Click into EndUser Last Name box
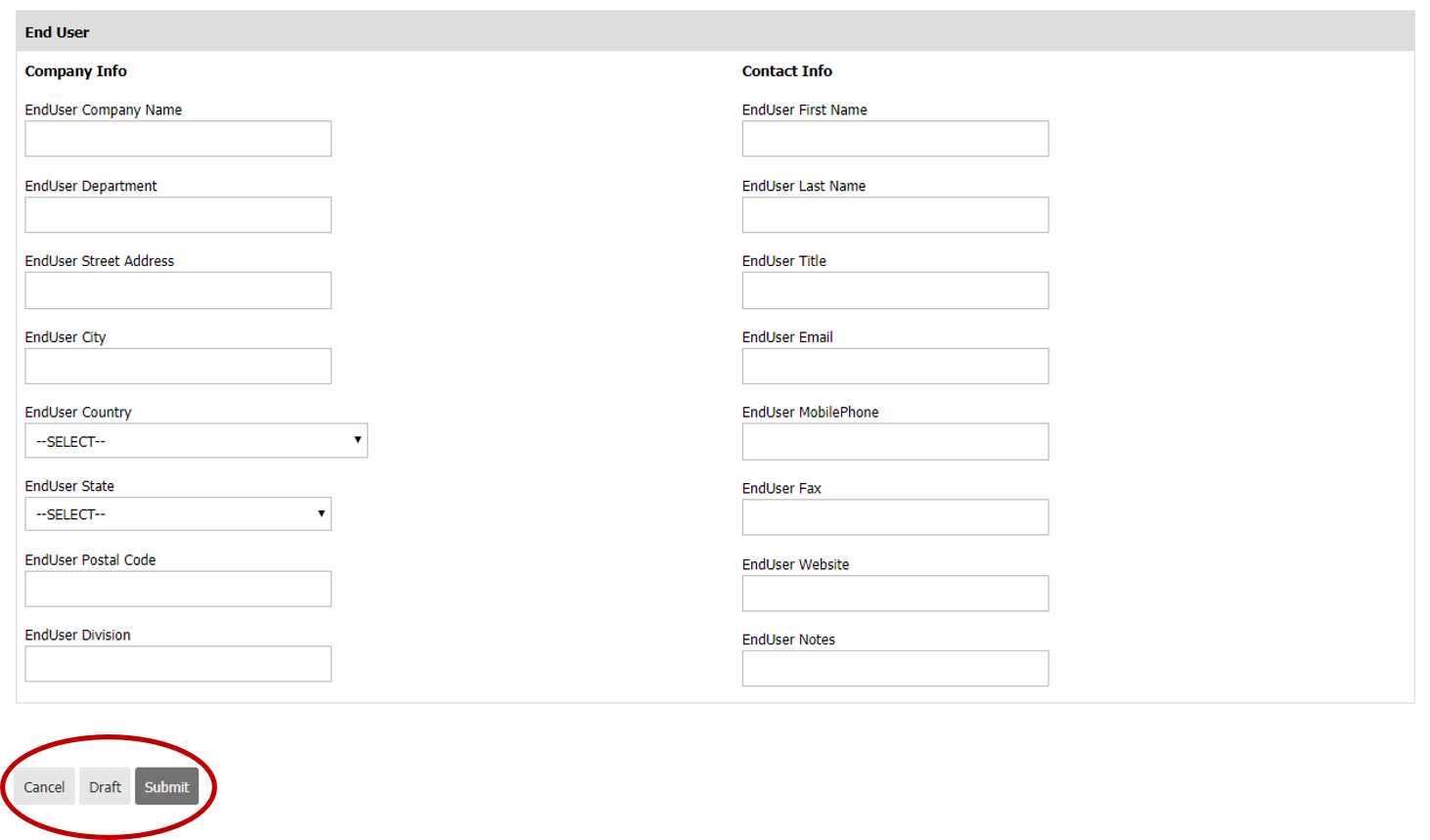The height and width of the screenshot is (840, 1430). [x=895, y=215]
